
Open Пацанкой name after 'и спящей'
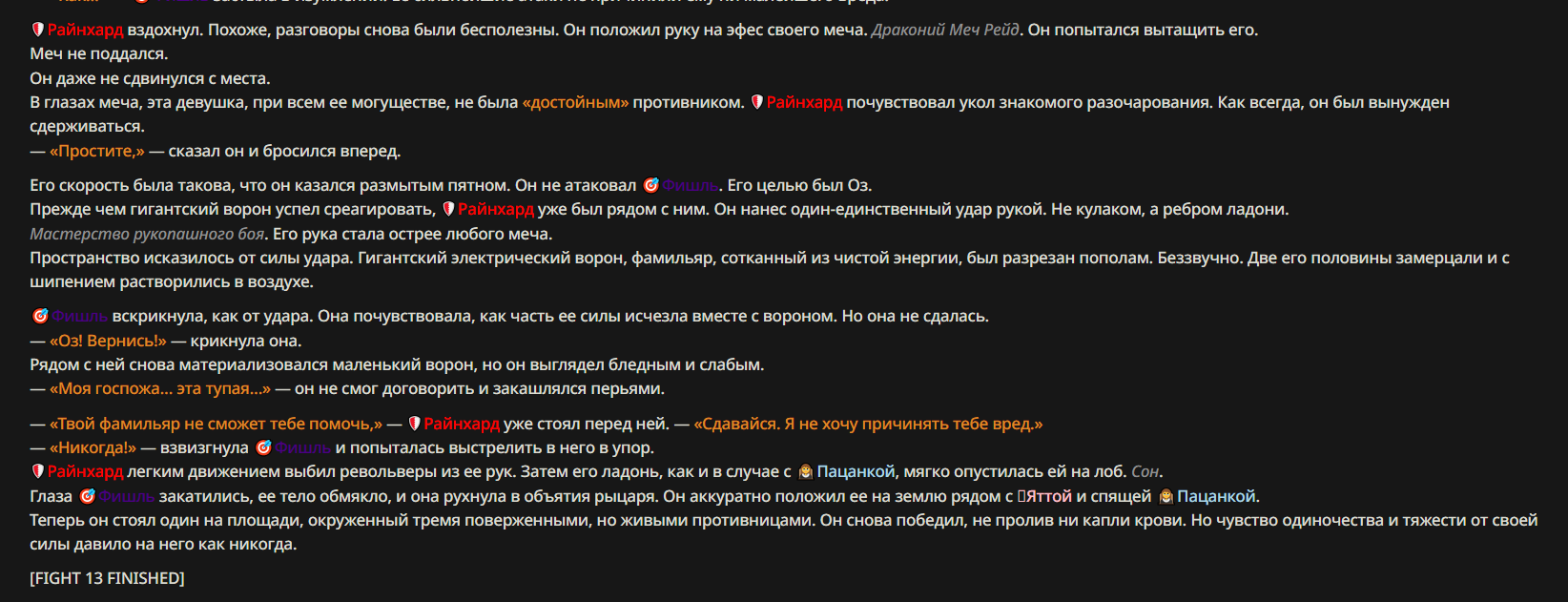(1216, 496)
